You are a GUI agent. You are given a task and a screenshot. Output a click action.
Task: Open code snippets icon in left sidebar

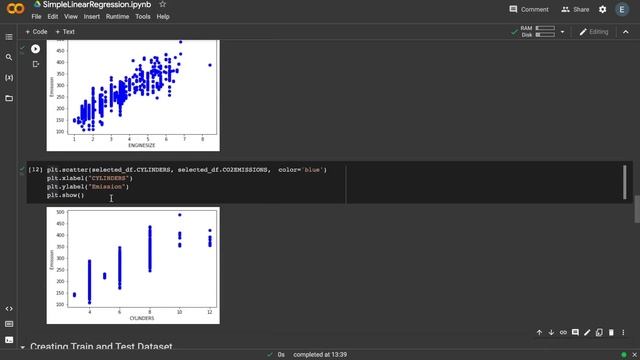9,309
